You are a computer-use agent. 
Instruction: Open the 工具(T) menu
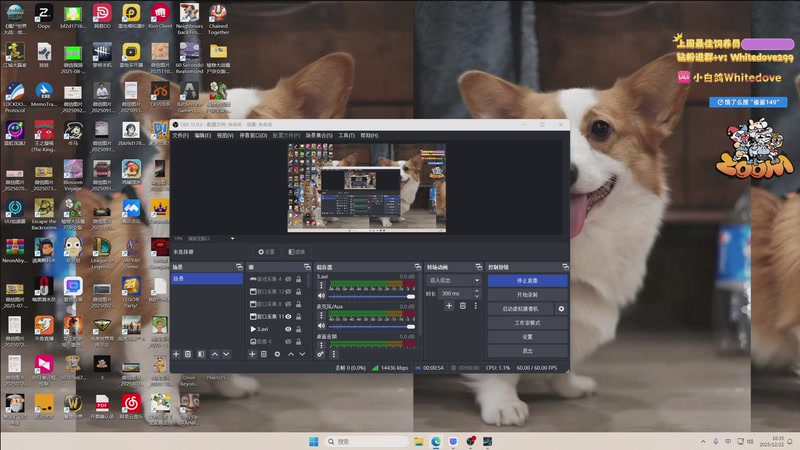point(346,135)
